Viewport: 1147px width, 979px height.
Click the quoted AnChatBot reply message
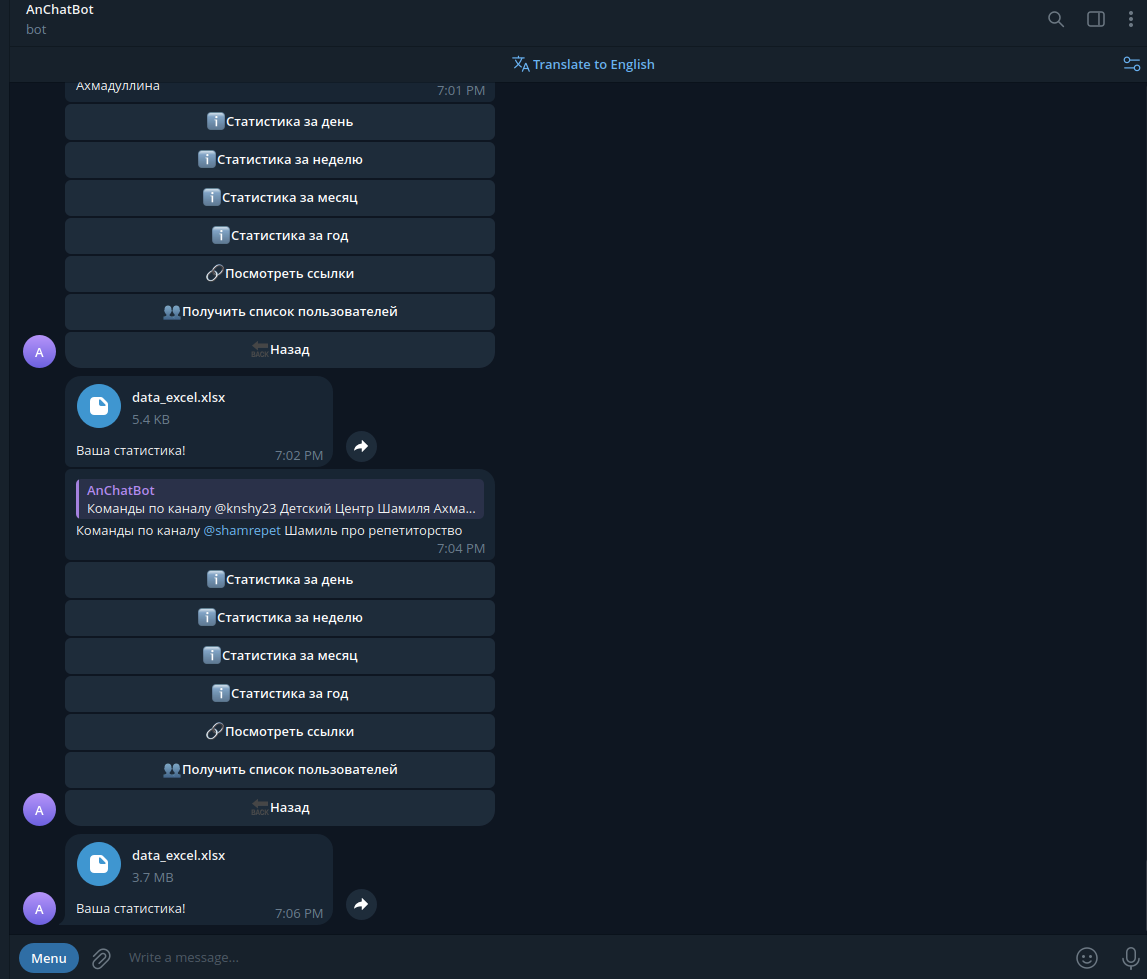(x=280, y=497)
